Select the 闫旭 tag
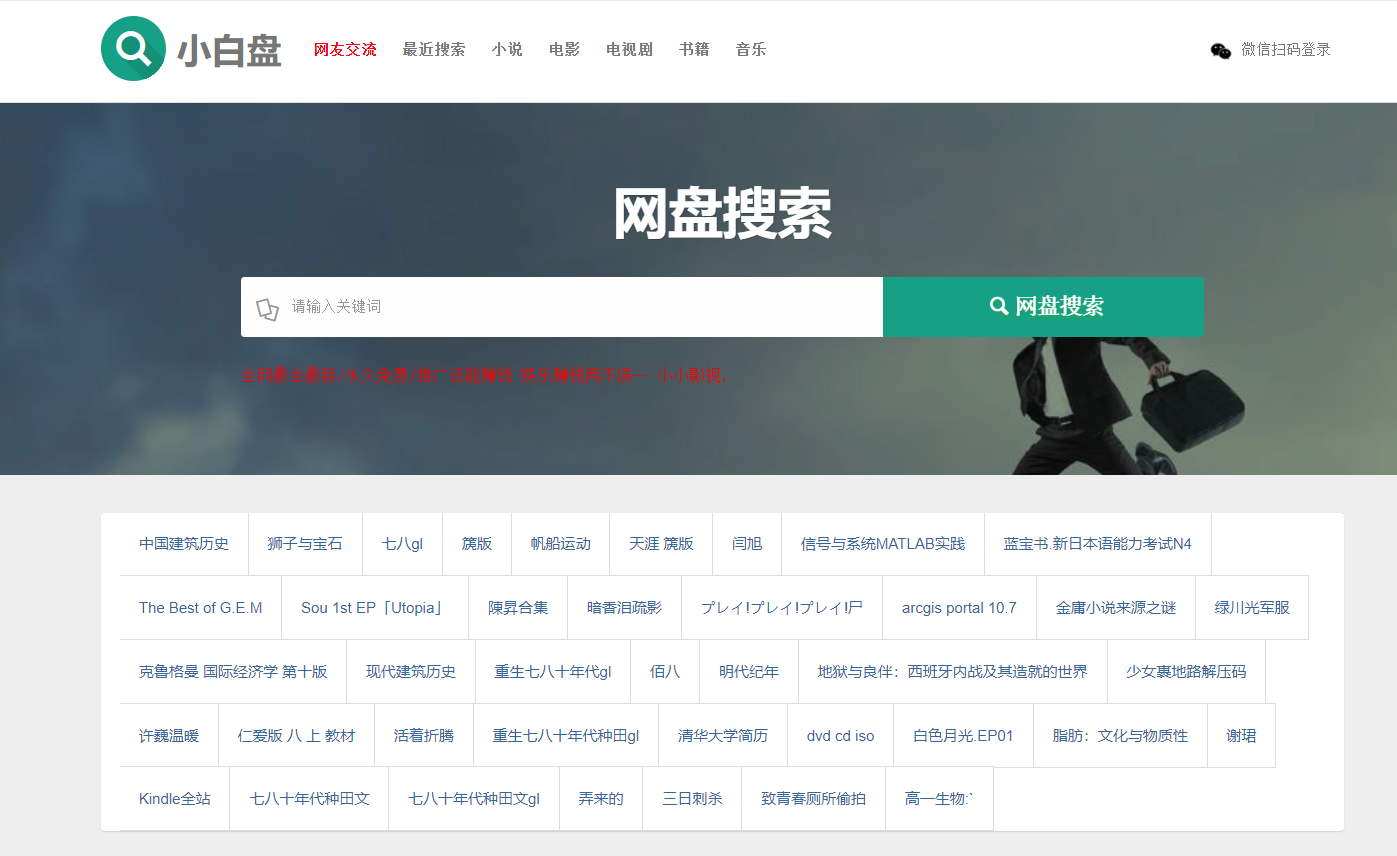This screenshot has width=1397, height=856. tap(747, 544)
